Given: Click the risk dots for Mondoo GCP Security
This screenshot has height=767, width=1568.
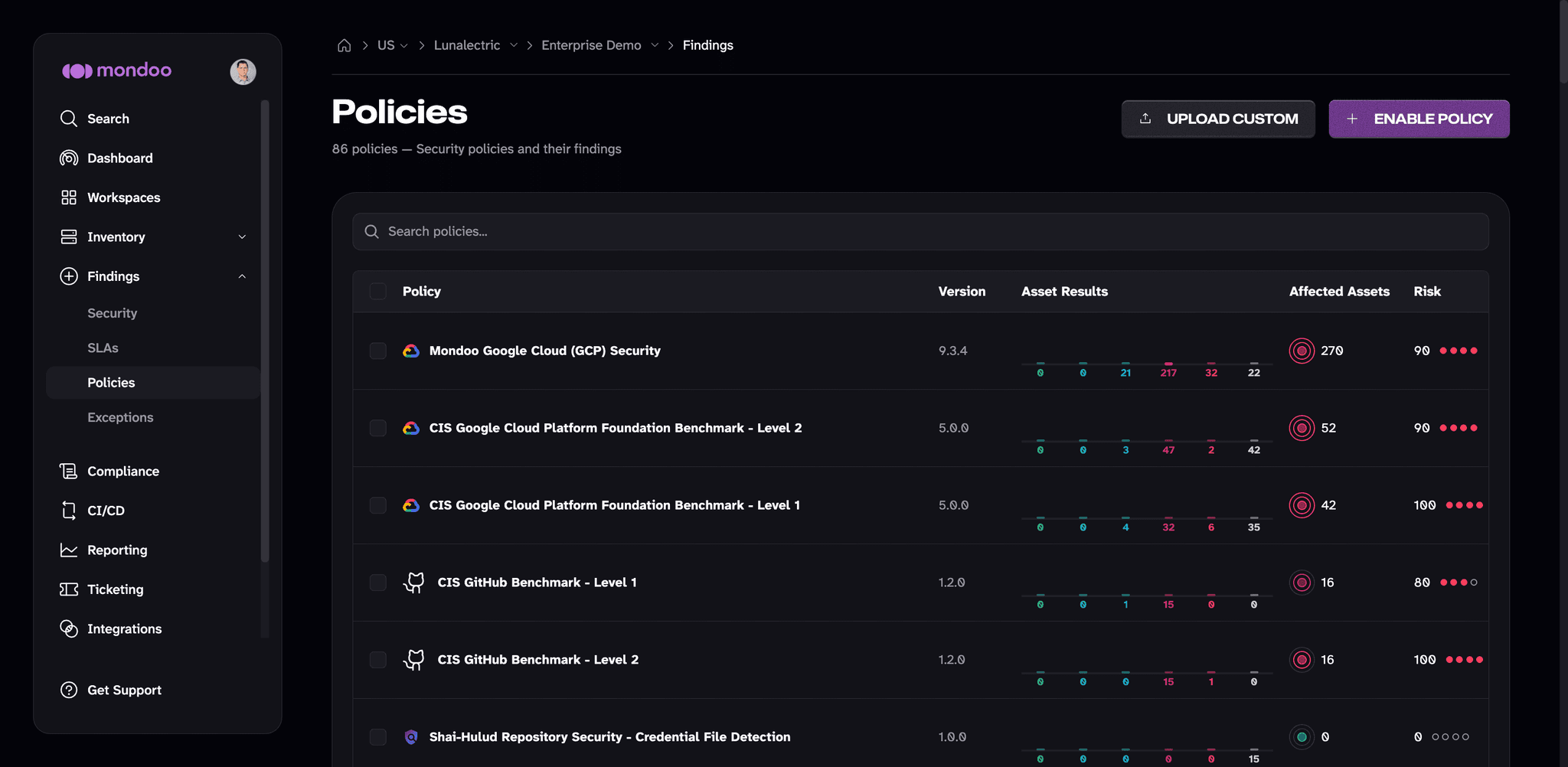Looking at the screenshot, I should [x=1459, y=351].
